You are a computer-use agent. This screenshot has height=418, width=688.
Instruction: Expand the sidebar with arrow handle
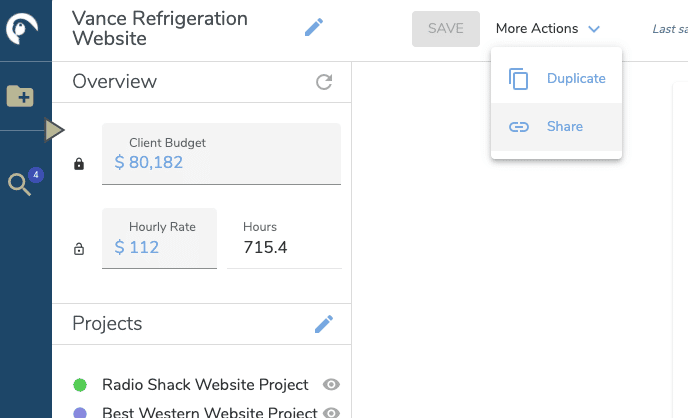55,130
